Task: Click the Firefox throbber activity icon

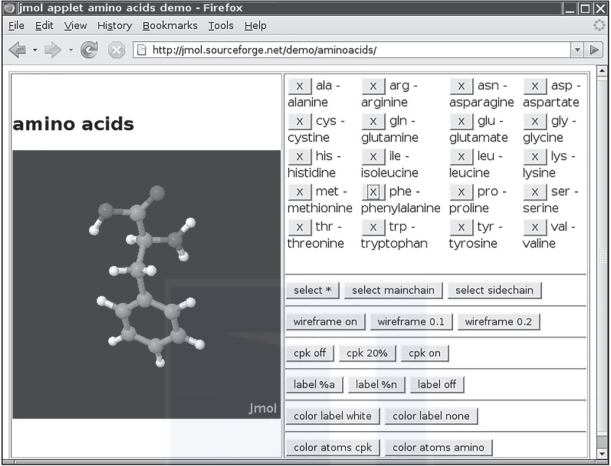Action: (x=599, y=25)
